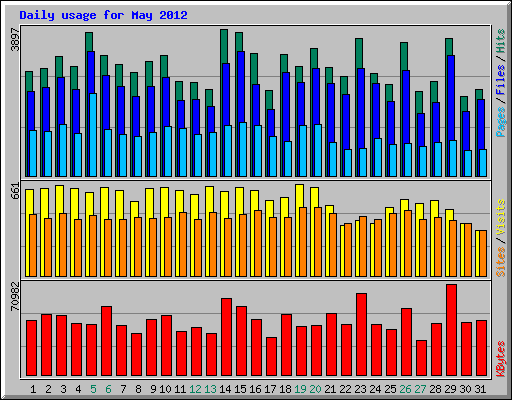Click day label 25 on x-axis
The width and height of the screenshot is (512, 400).
(390, 389)
